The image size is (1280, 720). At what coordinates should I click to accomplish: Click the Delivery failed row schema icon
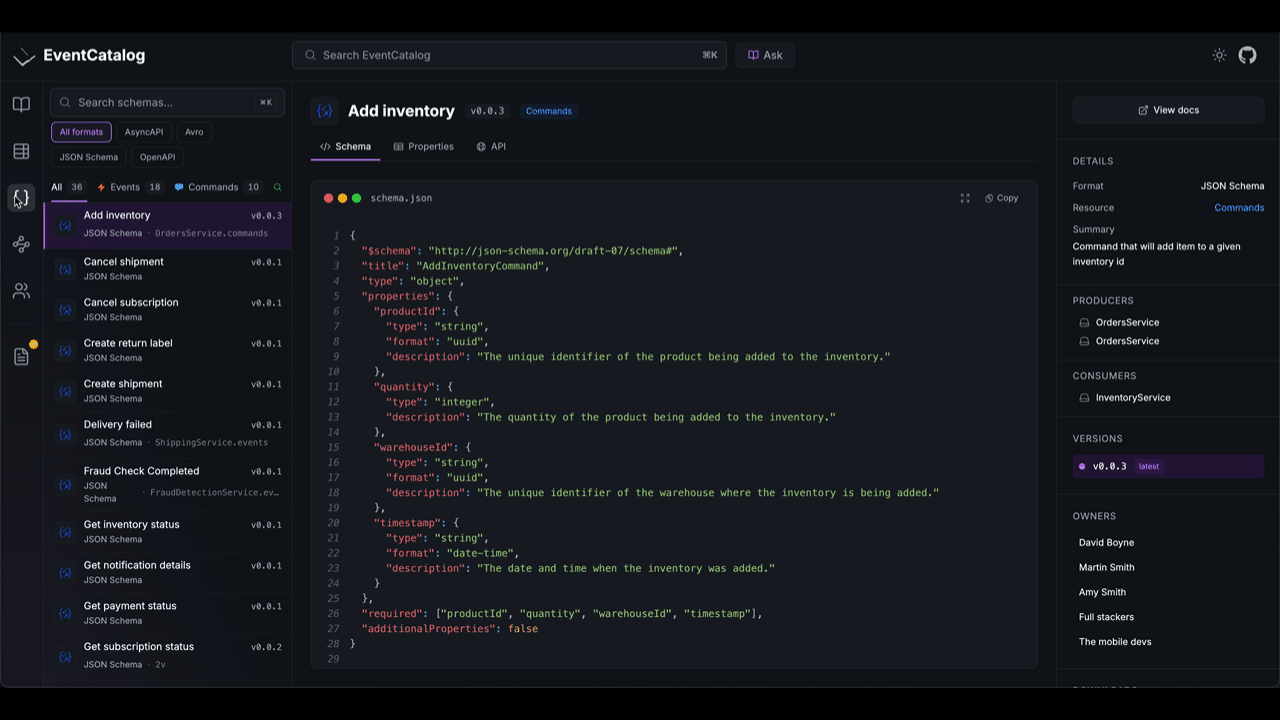pos(65,433)
